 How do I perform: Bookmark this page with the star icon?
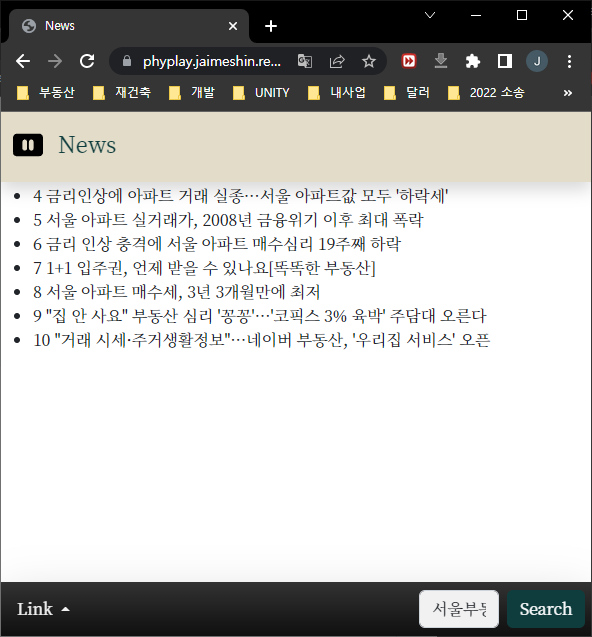[x=369, y=61]
